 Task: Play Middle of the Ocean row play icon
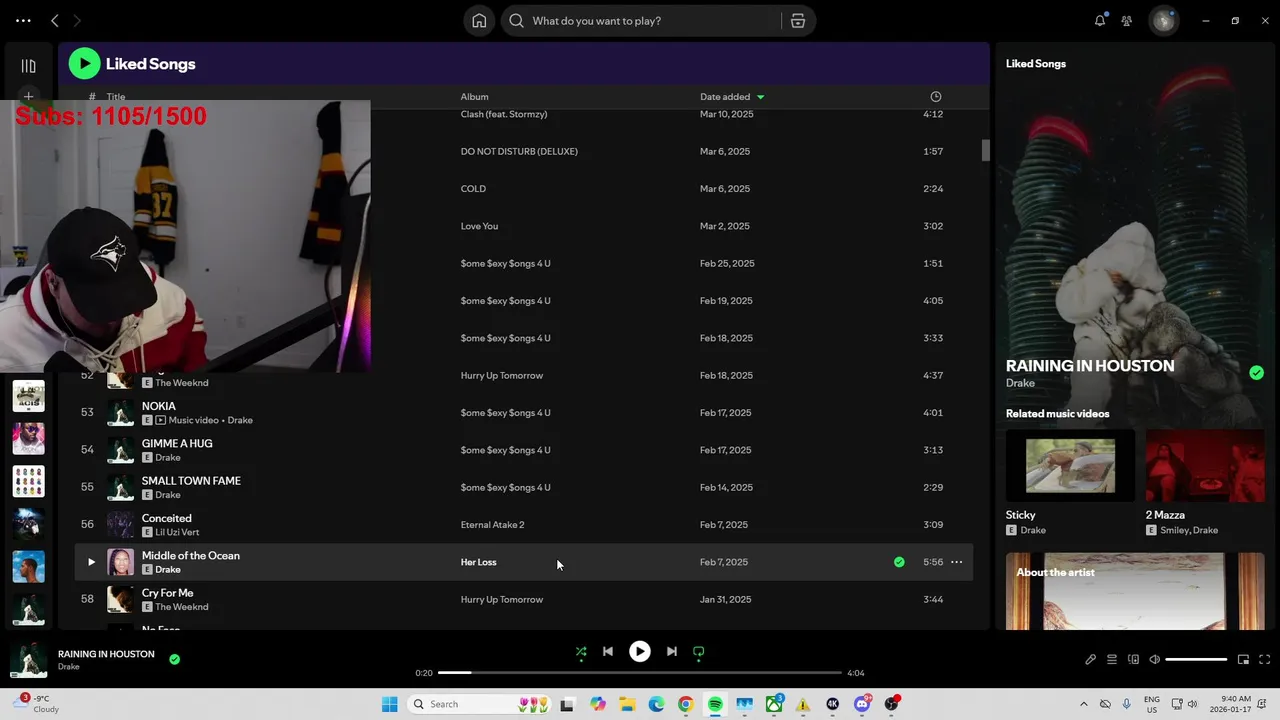(91, 562)
